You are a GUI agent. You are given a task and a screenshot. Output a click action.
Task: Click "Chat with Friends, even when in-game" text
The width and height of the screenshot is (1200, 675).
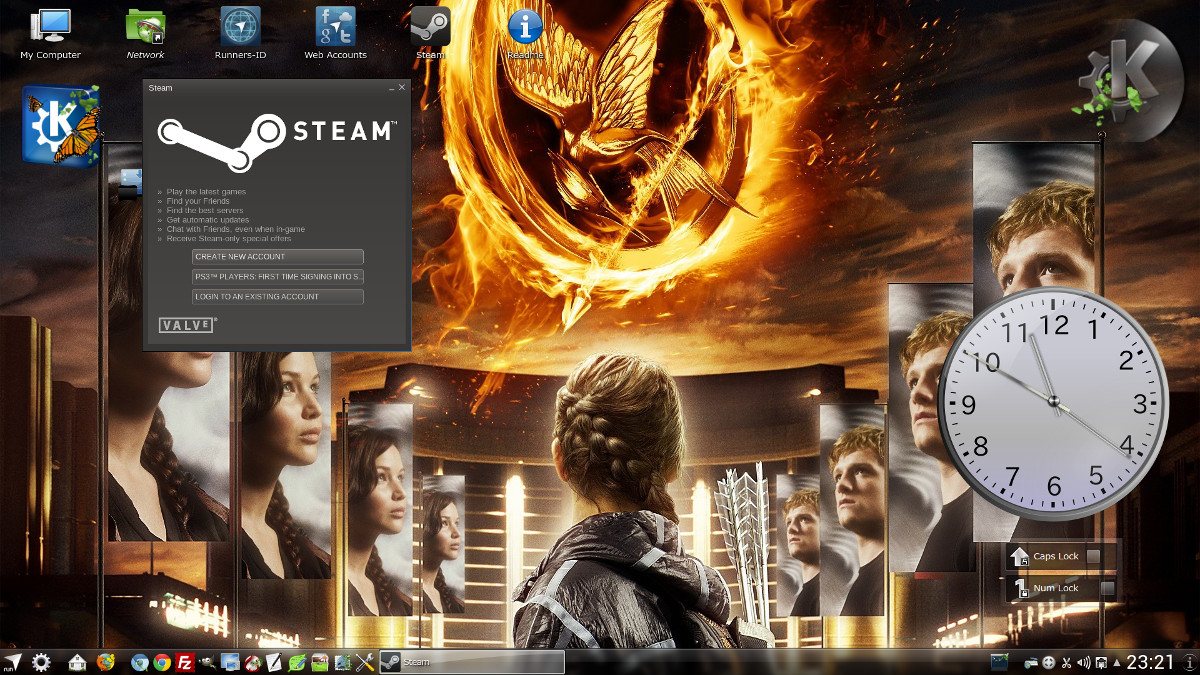point(236,229)
